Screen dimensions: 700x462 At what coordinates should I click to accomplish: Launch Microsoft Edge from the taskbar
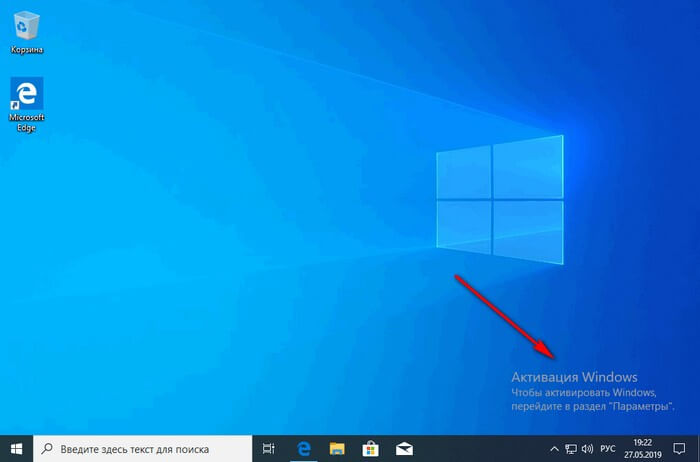304,449
